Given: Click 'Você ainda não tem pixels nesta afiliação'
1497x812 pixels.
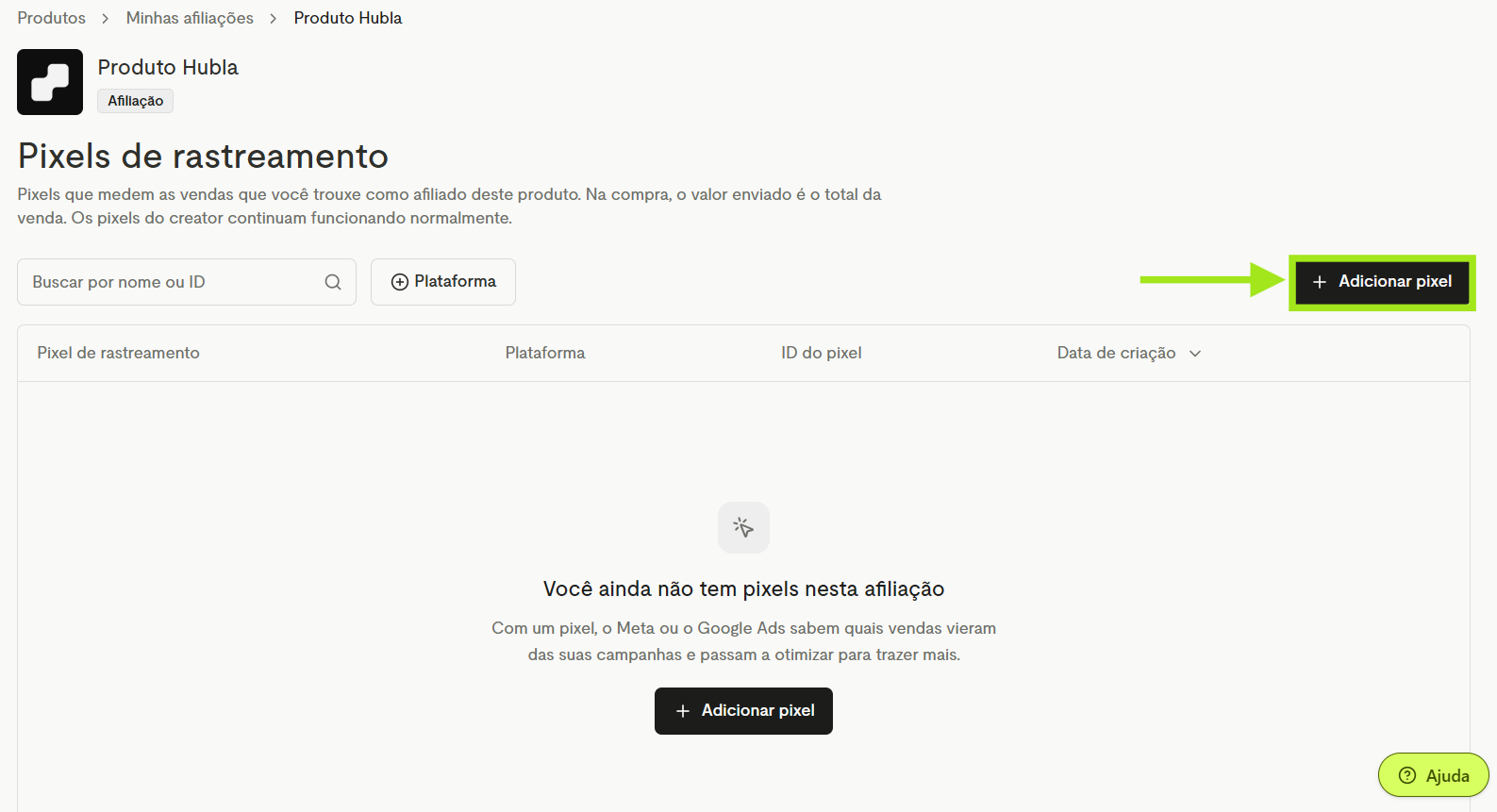Looking at the screenshot, I should click(x=743, y=589).
